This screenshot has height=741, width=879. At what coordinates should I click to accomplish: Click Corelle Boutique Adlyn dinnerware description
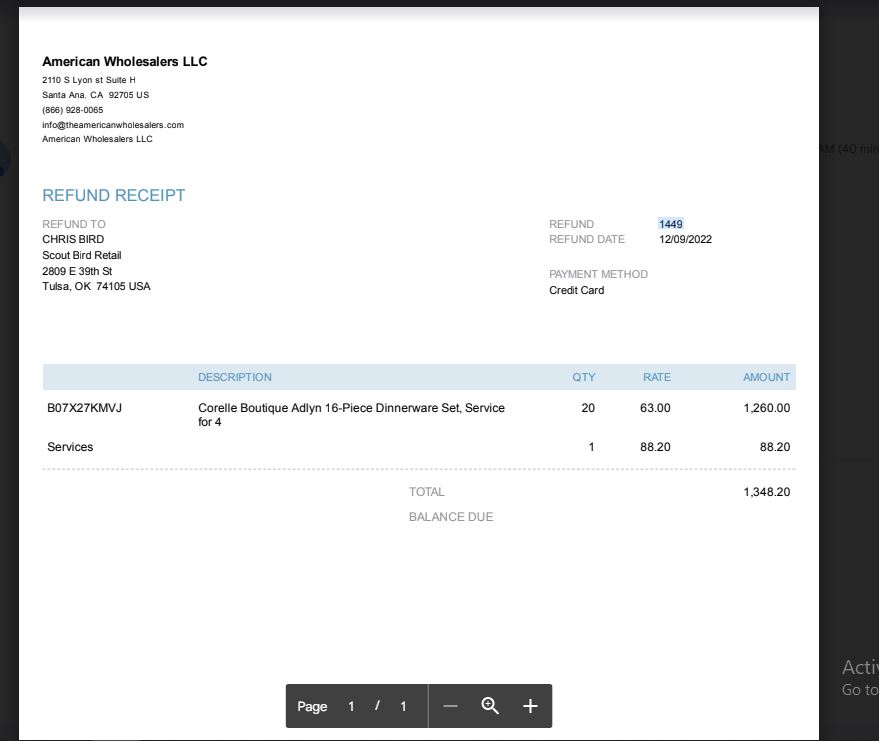tap(351, 415)
